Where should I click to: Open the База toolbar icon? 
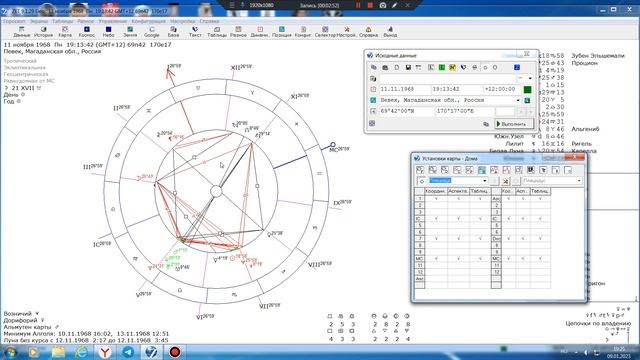[x=173, y=32]
